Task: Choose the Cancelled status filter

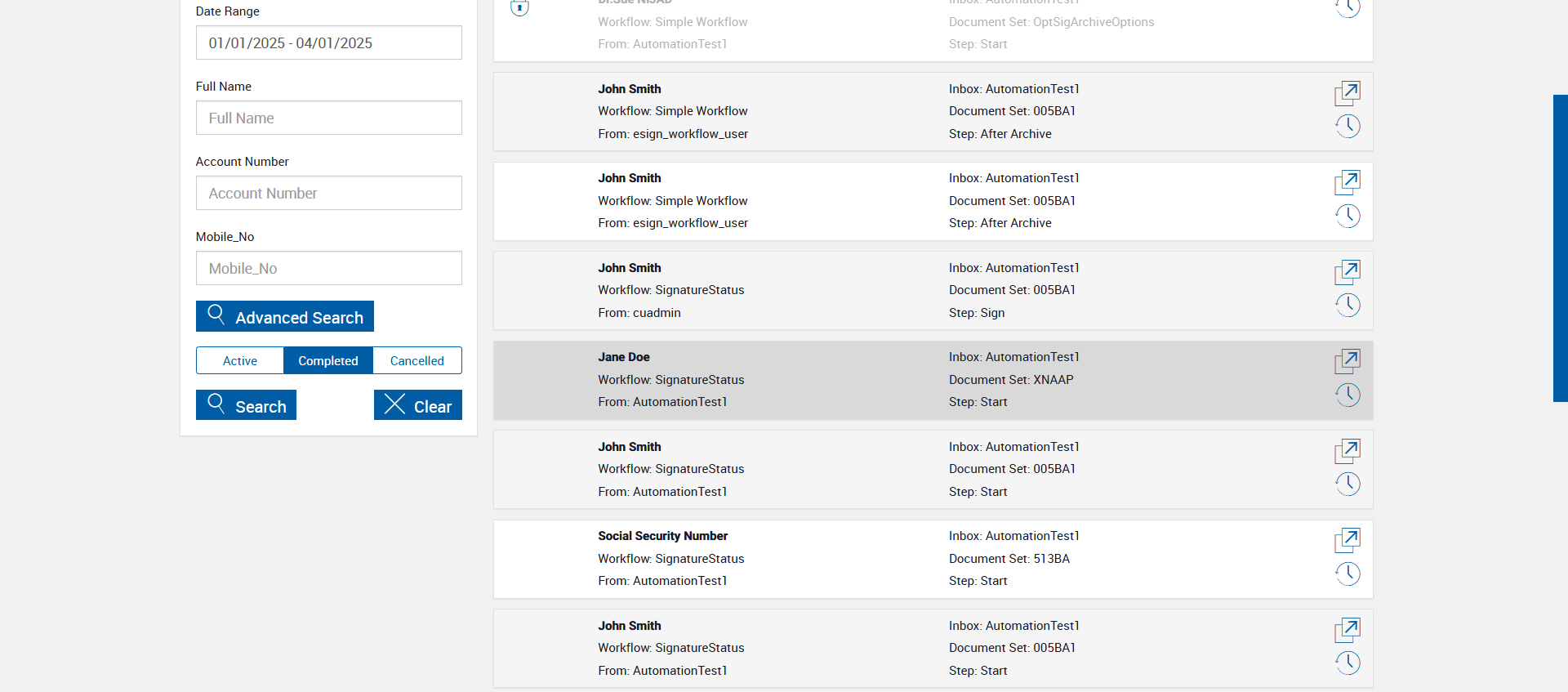Action: click(417, 361)
